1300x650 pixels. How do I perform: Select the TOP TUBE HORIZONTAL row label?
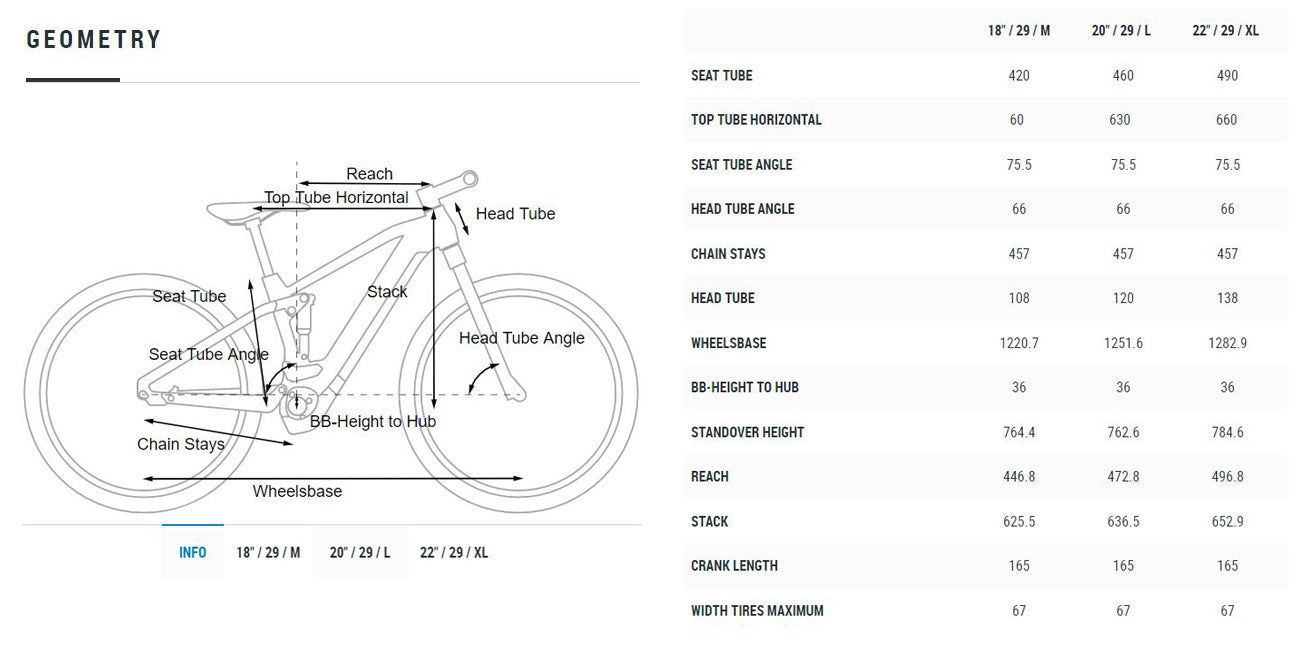click(x=756, y=119)
